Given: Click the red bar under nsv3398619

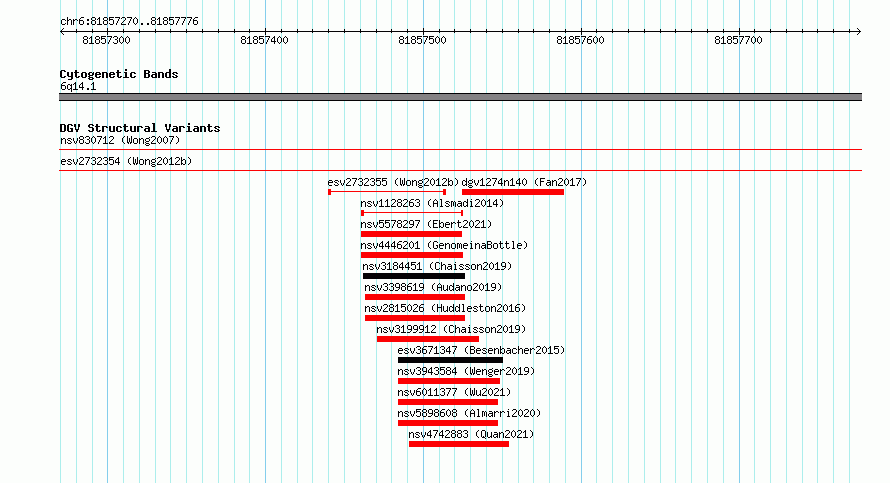Looking at the screenshot, I should coord(415,297).
